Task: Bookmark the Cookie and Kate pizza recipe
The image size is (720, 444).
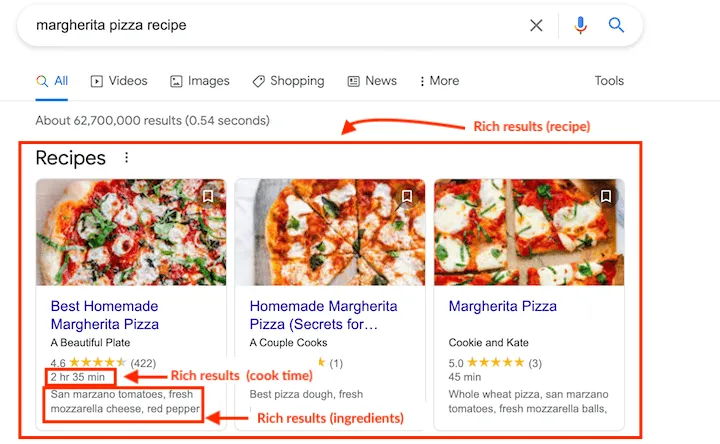Action: (x=606, y=196)
